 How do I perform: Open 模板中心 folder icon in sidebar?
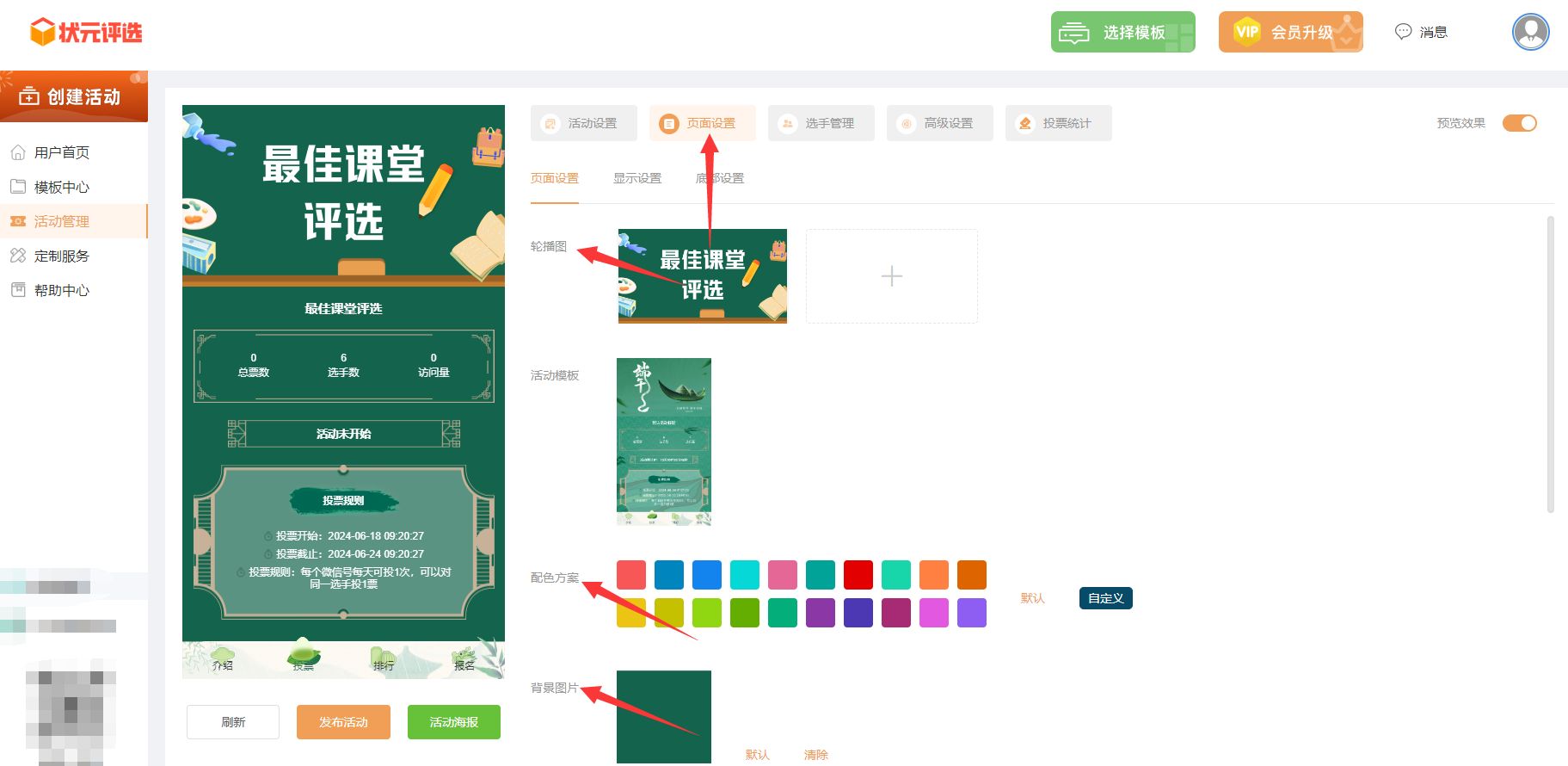coord(18,187)
